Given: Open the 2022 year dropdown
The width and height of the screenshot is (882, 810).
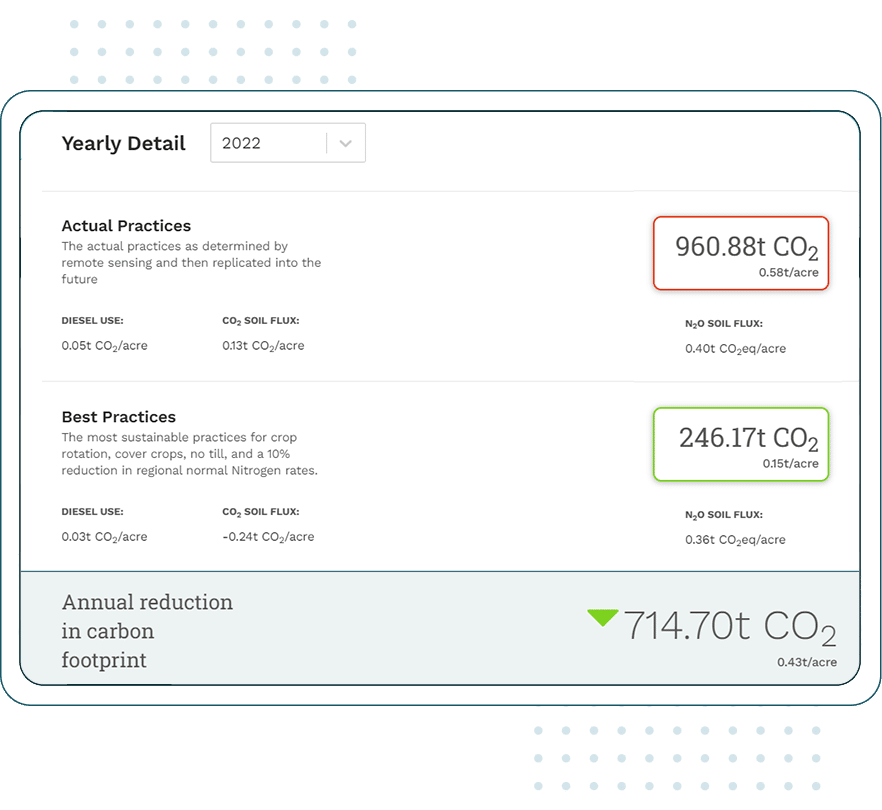Looking at the screenshot, I should 287,143.
